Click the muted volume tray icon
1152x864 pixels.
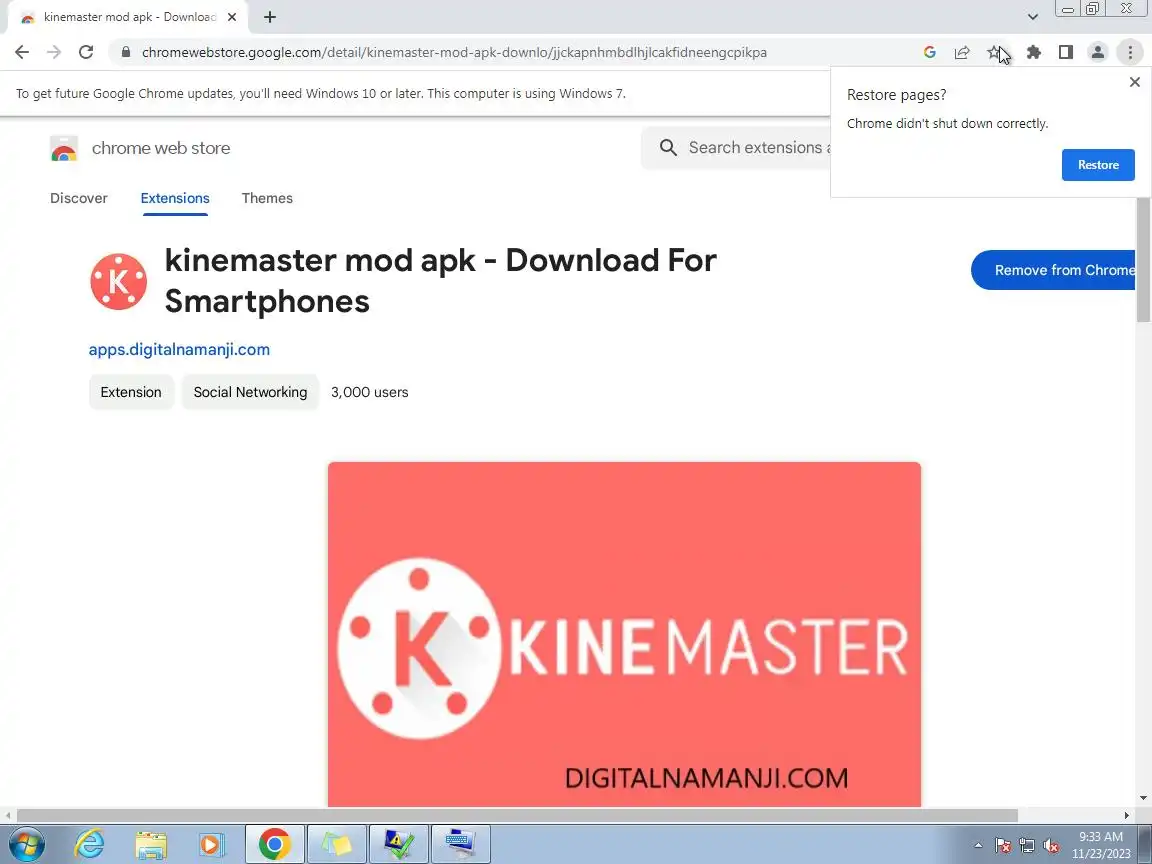pyautogui.click(x=1051, y=846)
